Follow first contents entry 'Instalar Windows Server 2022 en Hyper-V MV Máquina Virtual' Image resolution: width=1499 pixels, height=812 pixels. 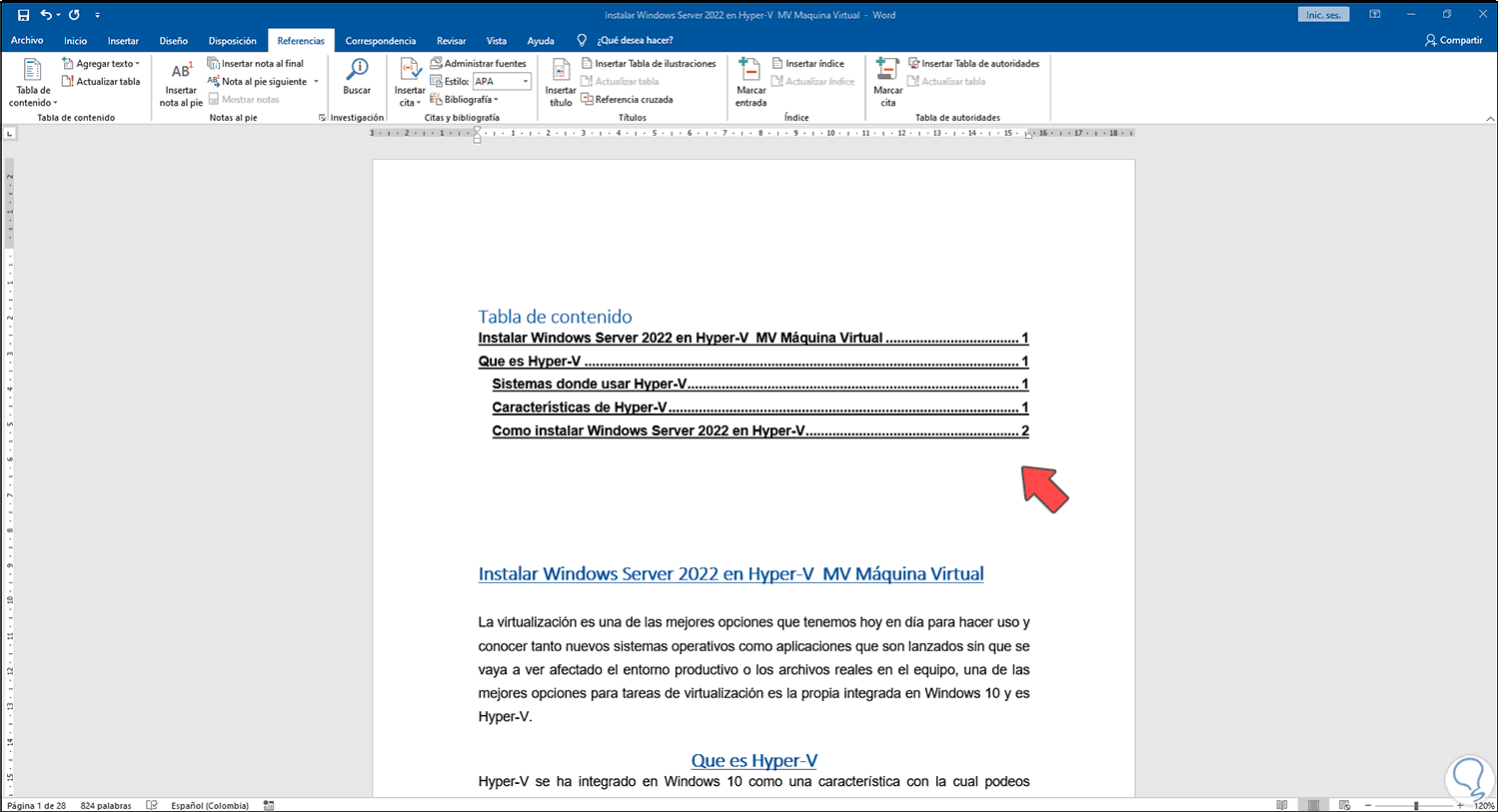pyautogui.click(x=753, y=339)
